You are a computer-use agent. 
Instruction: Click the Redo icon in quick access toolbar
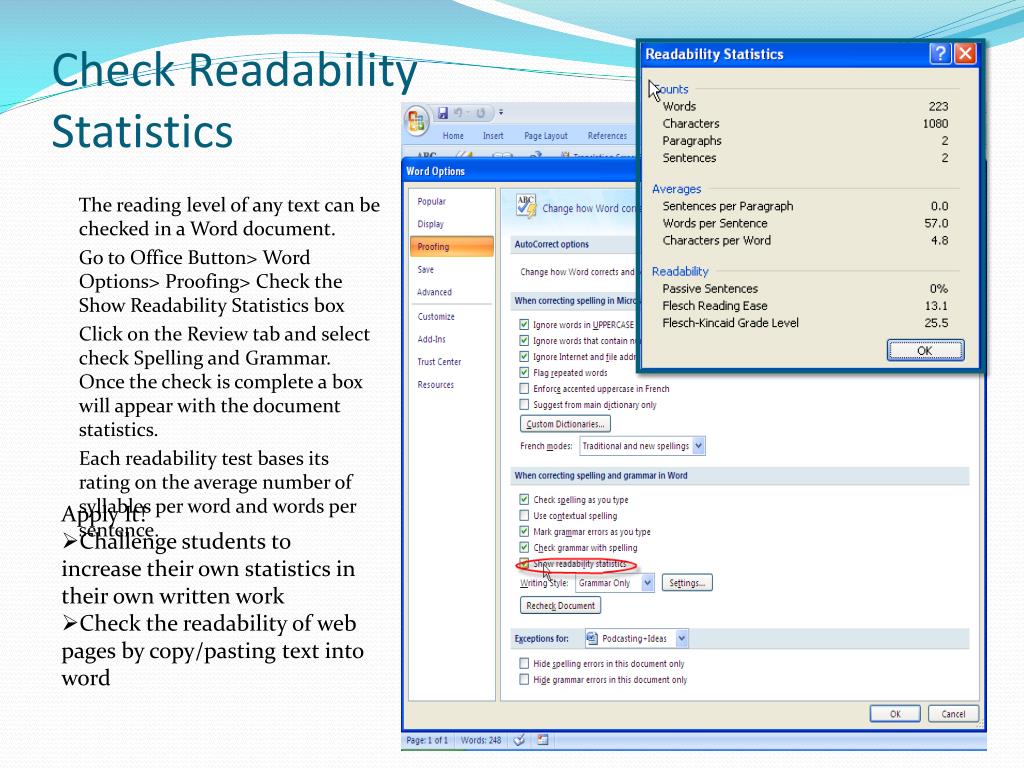point(481,113)
